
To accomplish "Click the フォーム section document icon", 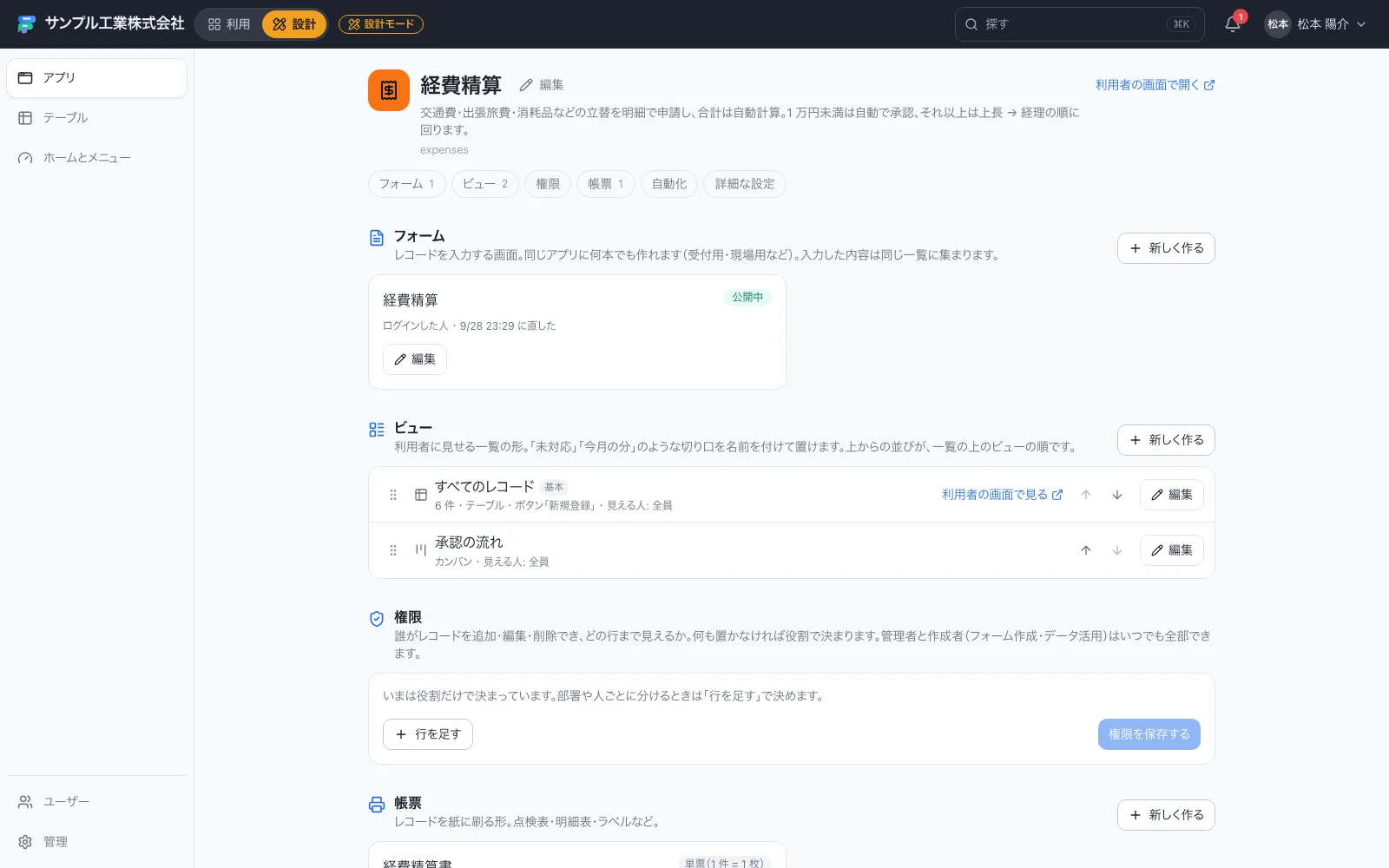I will point(377,238).
